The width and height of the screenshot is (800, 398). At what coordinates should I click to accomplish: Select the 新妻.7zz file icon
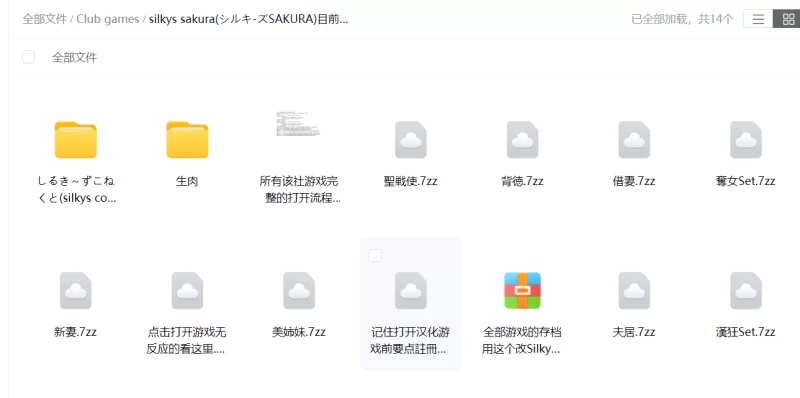tap(76, 290)
